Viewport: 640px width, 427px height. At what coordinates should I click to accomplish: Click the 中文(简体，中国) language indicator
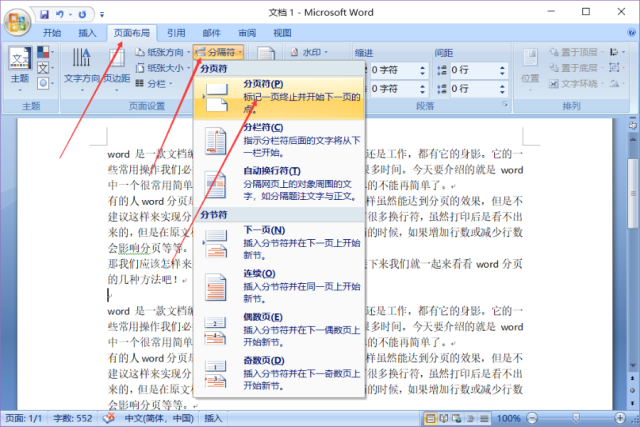tap(159, 418)
